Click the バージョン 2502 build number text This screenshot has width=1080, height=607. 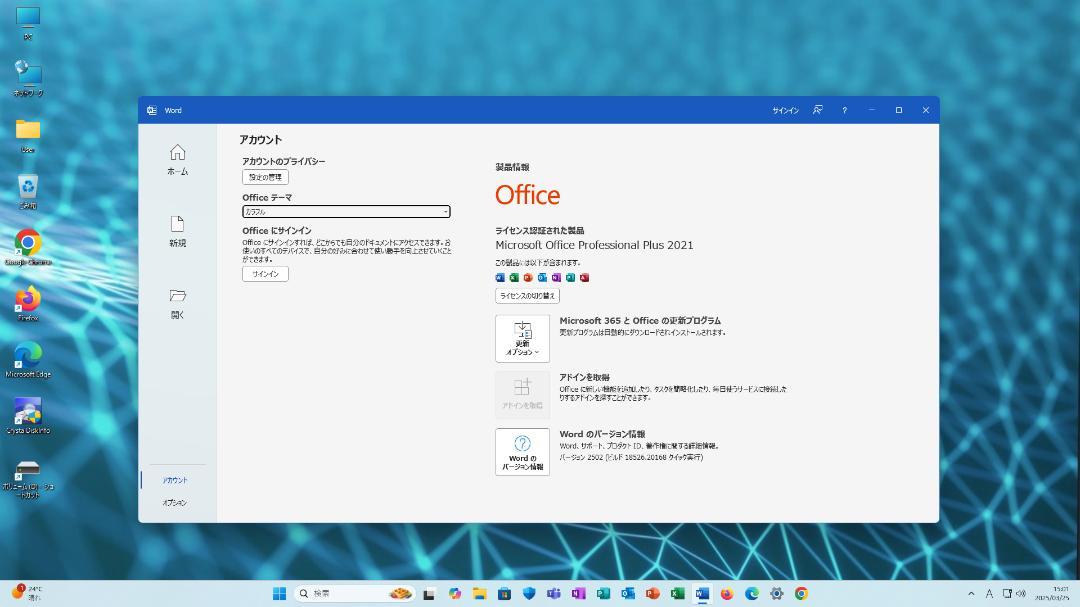pos(631,457)
